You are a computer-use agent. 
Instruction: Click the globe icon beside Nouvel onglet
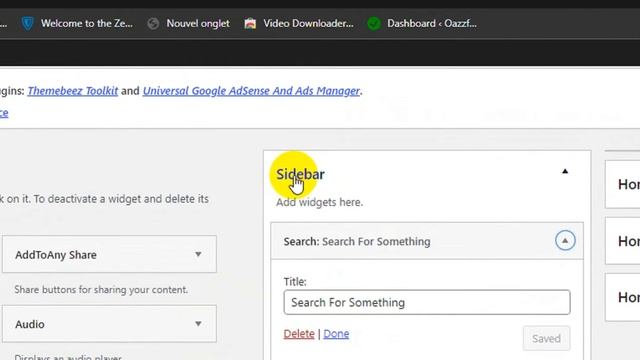pyautogui.click(x=153, y=24)
